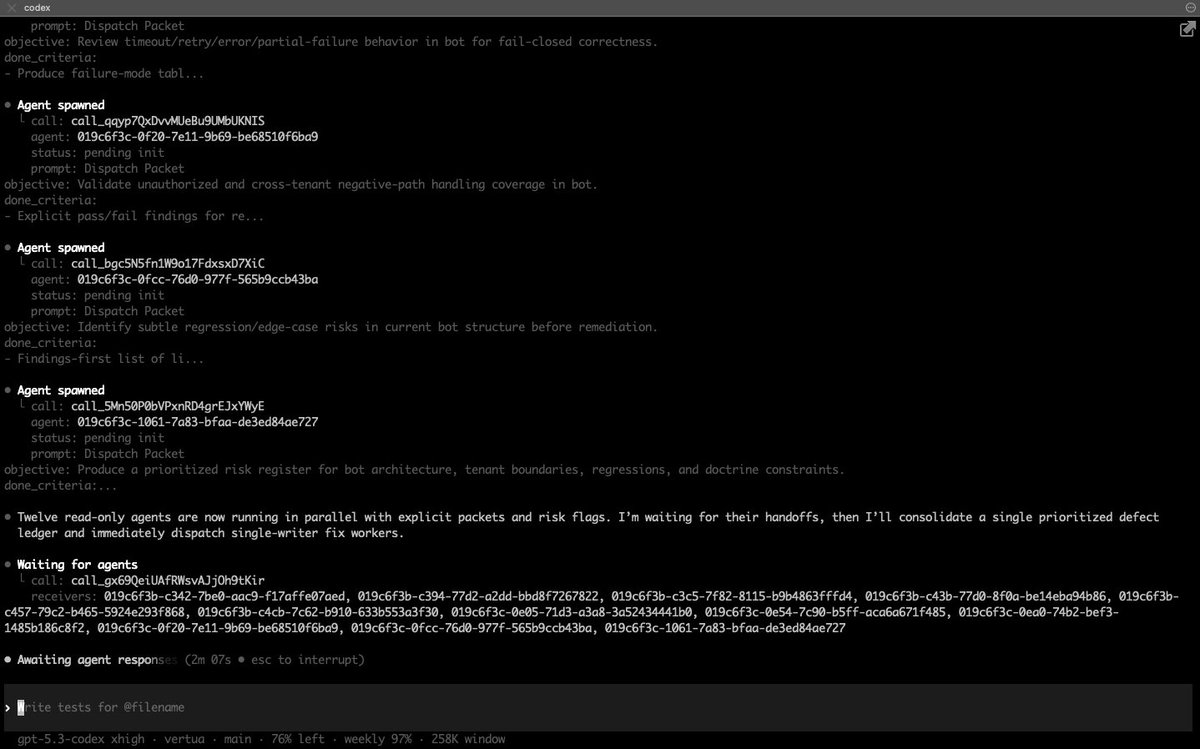Click receiver ID 019c6f3c-0e05-71d3-a3a8-3a52434441b0
Screen dimensions: 1200x749
[571, 613]
